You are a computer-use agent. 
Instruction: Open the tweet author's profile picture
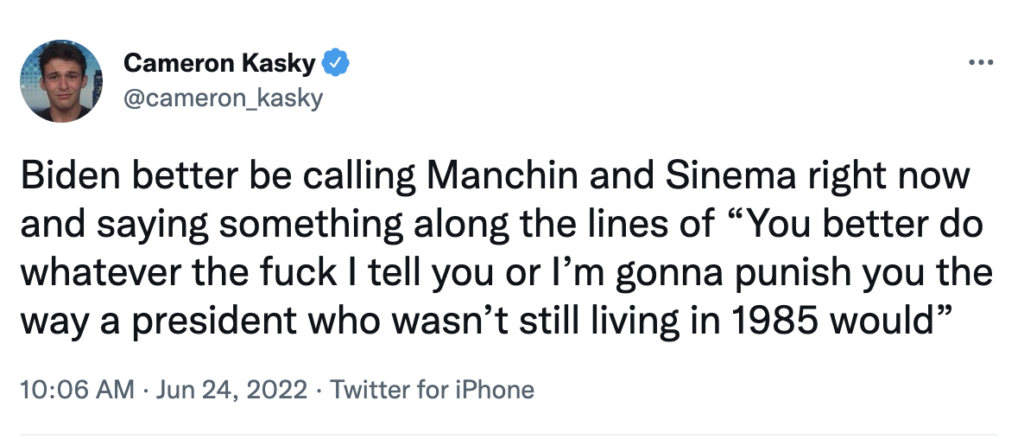[x=62, y=82]
